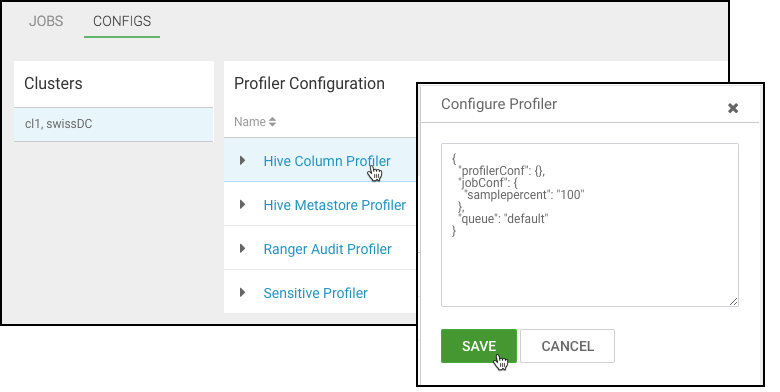Click the CANCEL button

click(x=568, y=346)
